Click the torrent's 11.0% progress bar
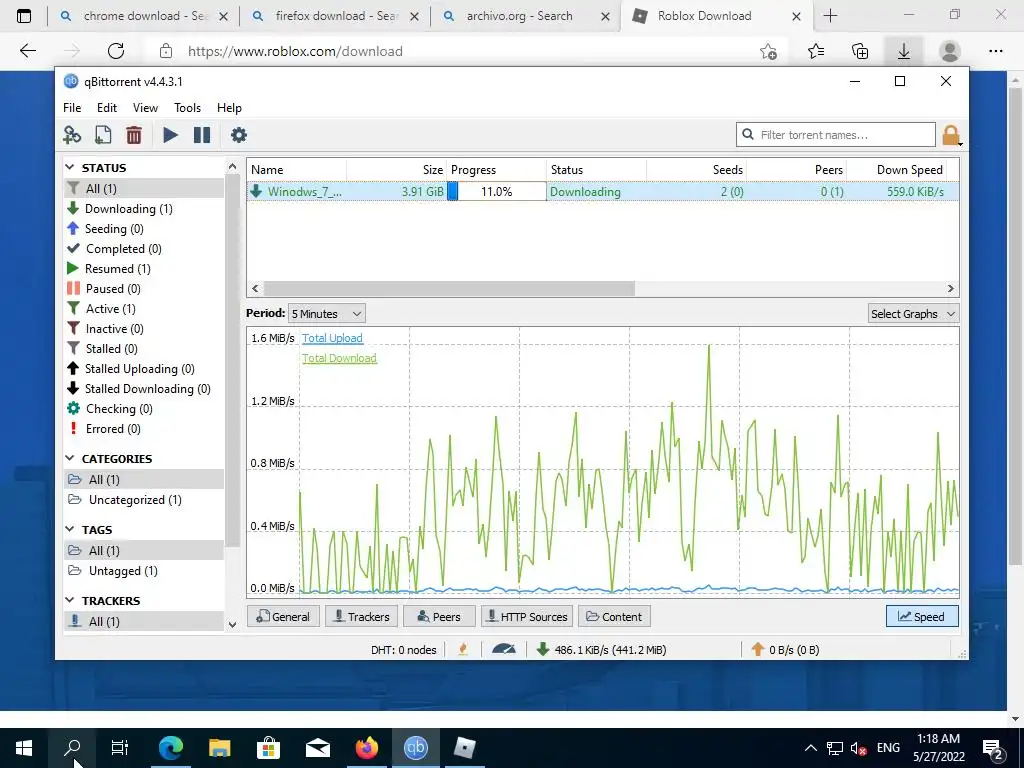The height and width of the screenshot is (768, 1024). [496, 191]
